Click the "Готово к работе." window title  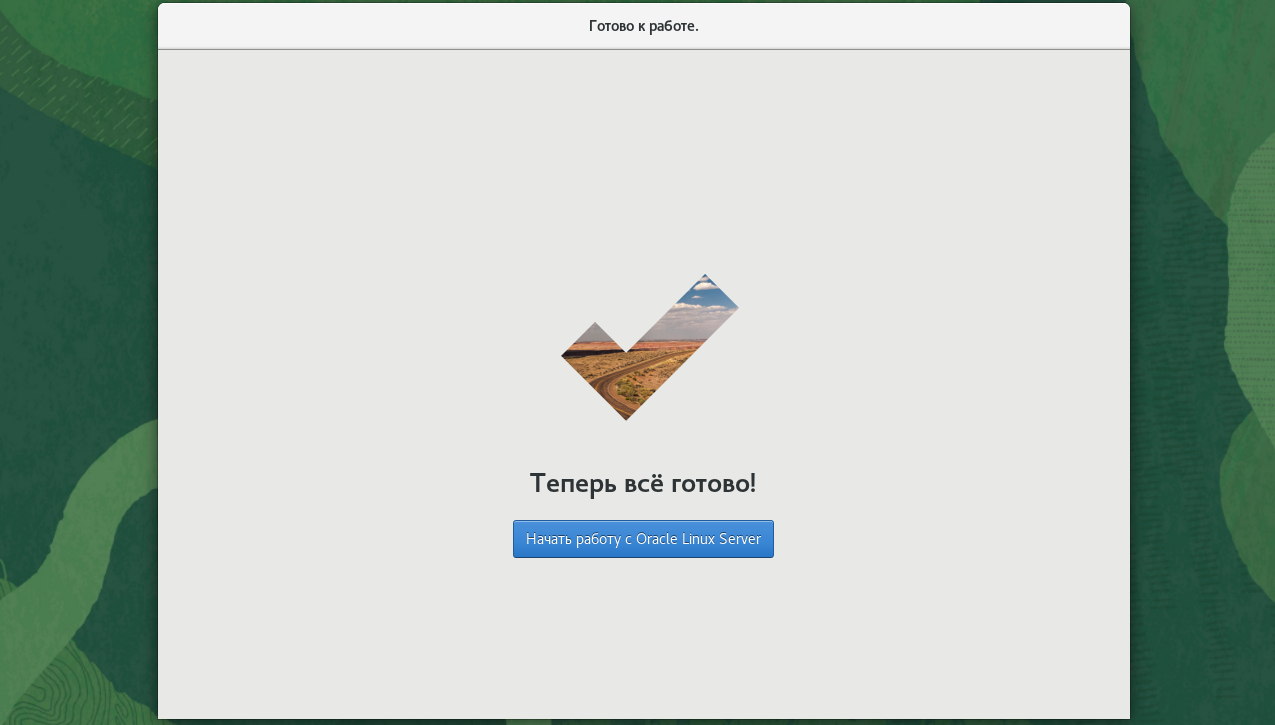point(644,26)
